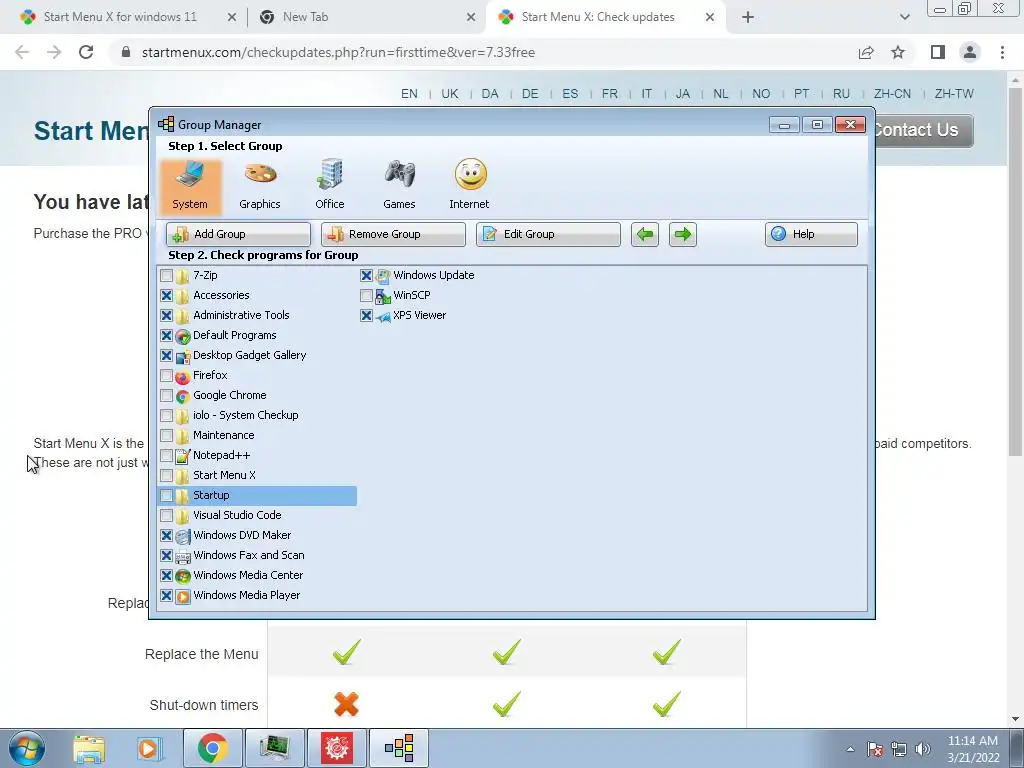Screen dimensions: 1024x768
Task: Open the Windows Start orb
Action: [x=27, y=748]
